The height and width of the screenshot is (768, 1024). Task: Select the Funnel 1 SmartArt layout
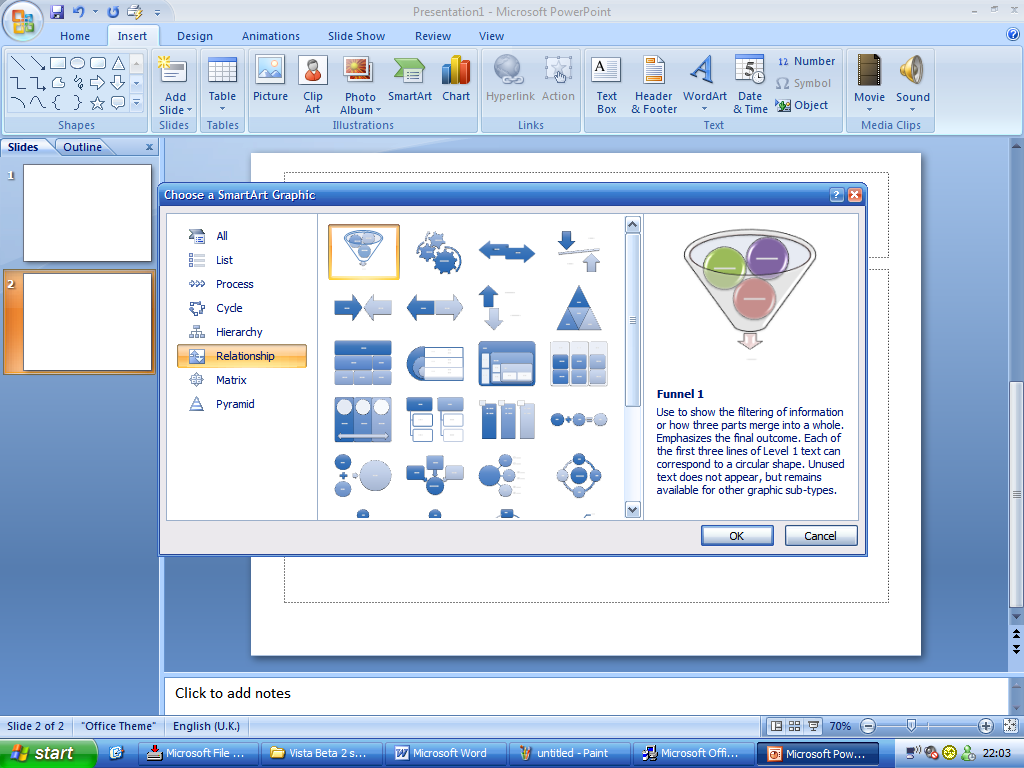coord(363,251)
